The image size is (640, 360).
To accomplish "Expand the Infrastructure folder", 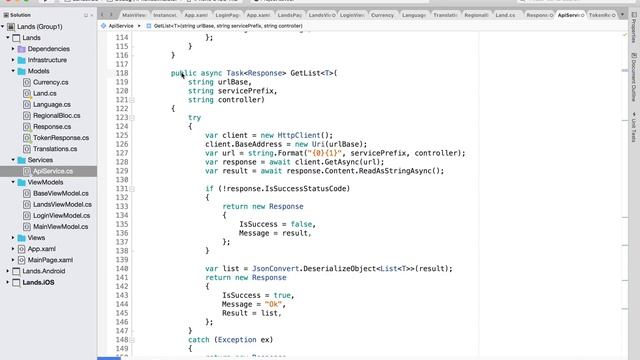I will pyautogui.click(x=13, y=60).
